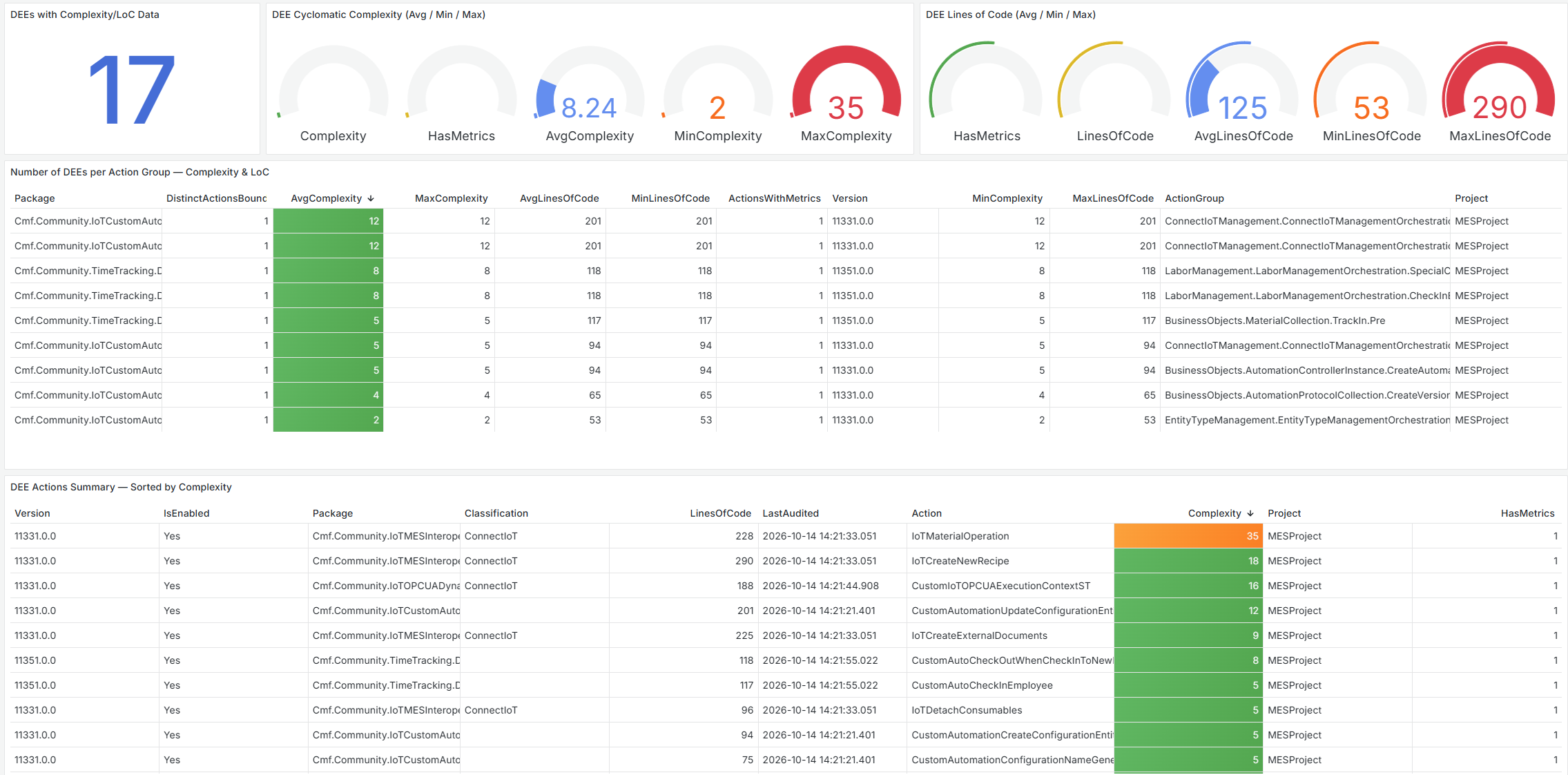Screen dimensions: 1568x775
Task: Open the DEE Lines of Code panel title menu
Action: click(x=1010, y=15)
